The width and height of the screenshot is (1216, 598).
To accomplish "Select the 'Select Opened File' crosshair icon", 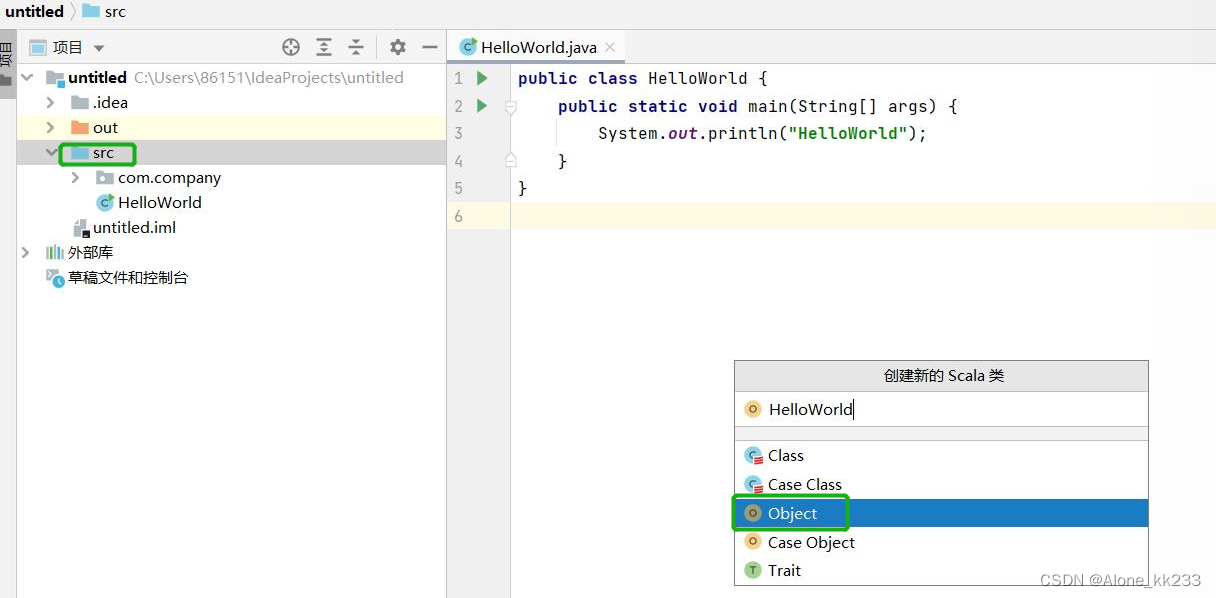I will [290, 46].
